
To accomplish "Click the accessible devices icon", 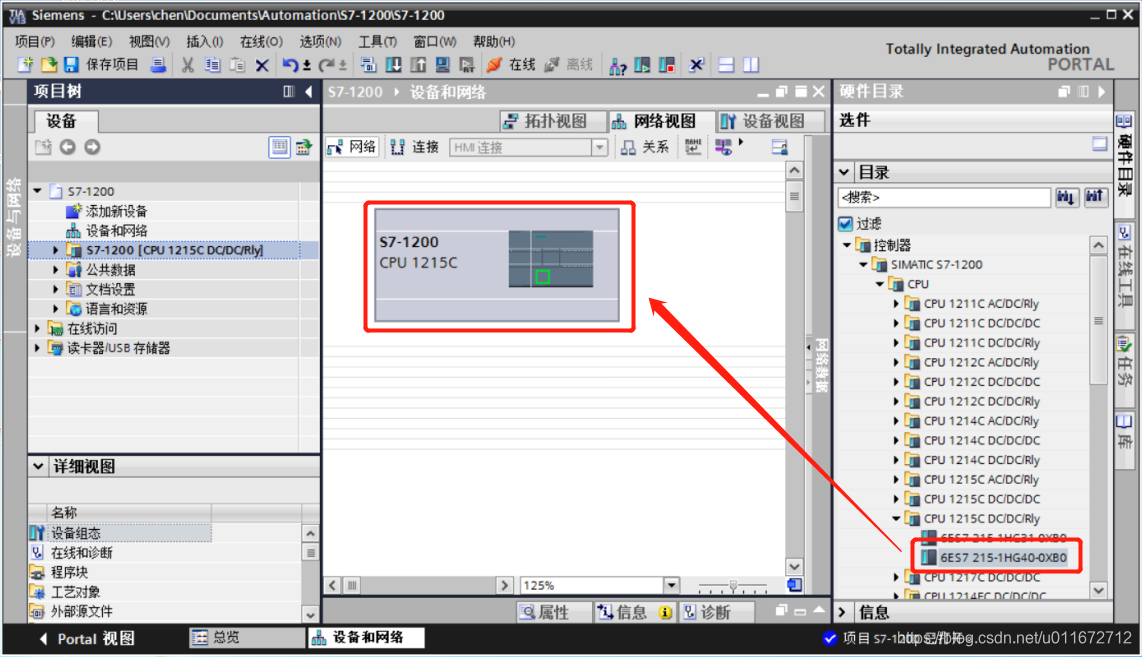I will tap(618, 66).
